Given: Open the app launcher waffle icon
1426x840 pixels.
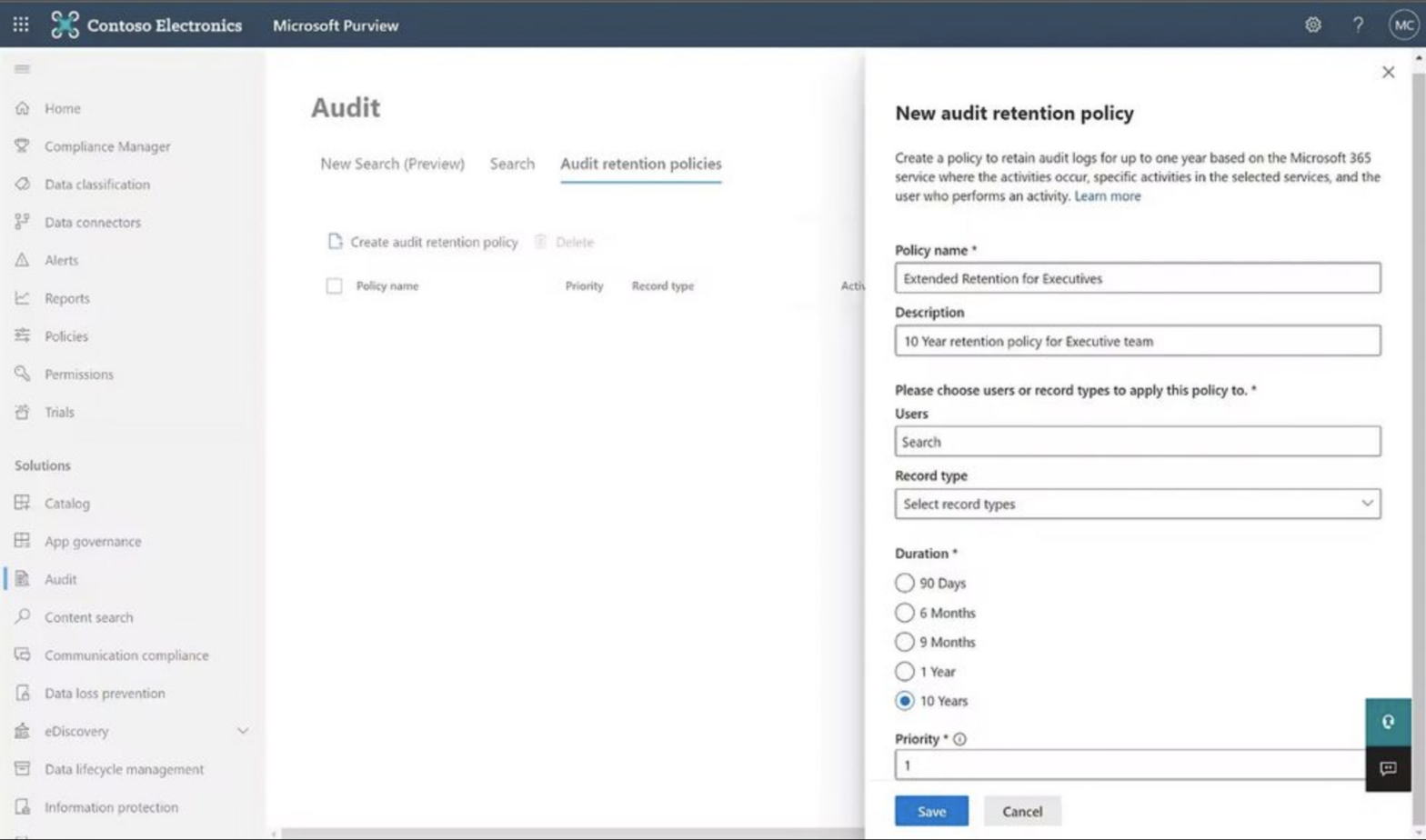Looking at the screenshot, I should tap(21, 25).
